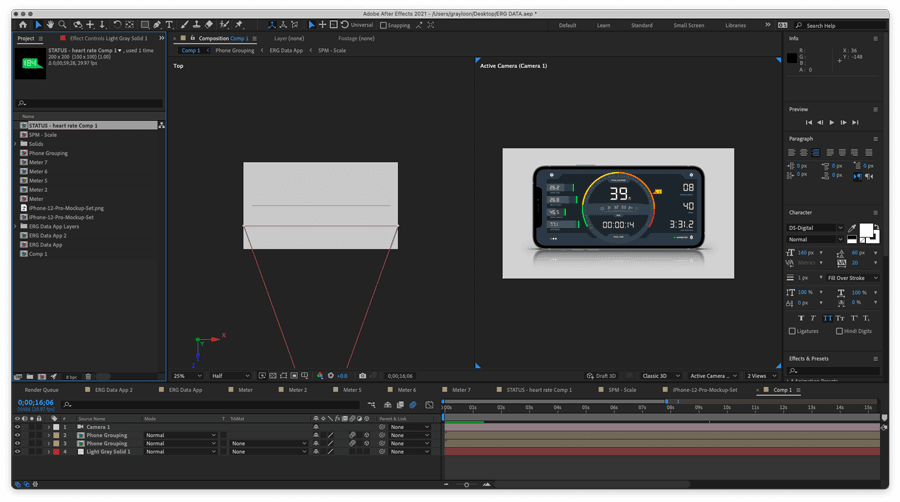Viewport: 900px width, 502px height.
Task: Select the Zoom magnifier tool
Action: 62,25
